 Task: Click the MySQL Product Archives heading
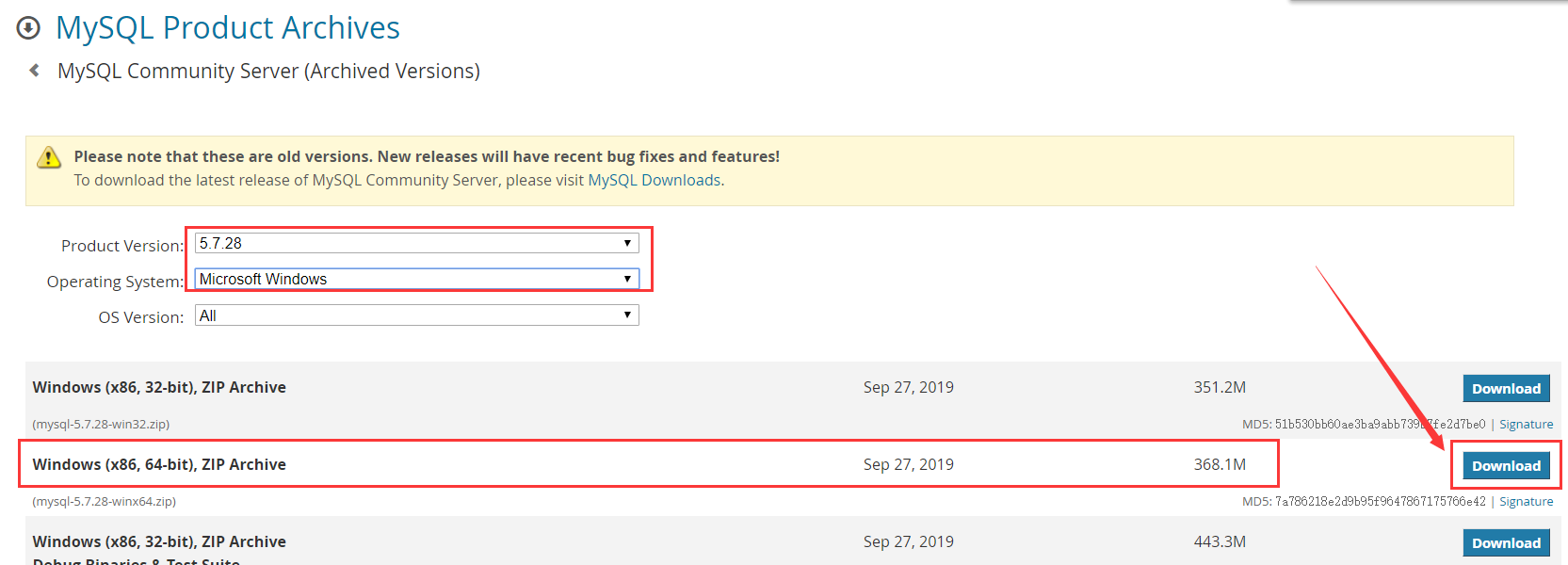228,28
